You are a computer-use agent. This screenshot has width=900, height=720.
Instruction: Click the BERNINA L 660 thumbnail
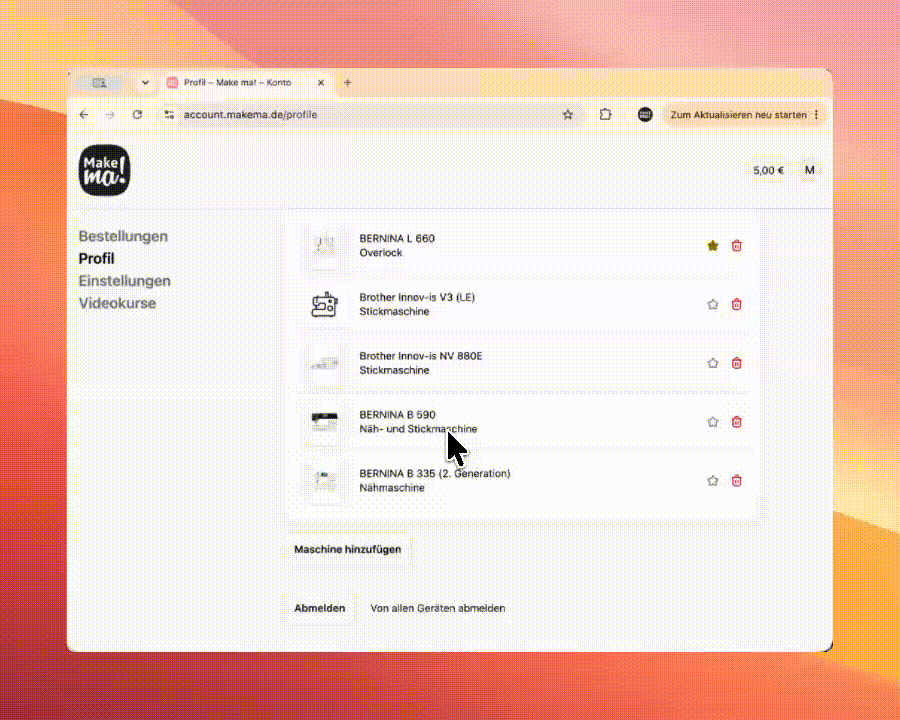pos(325,246)
